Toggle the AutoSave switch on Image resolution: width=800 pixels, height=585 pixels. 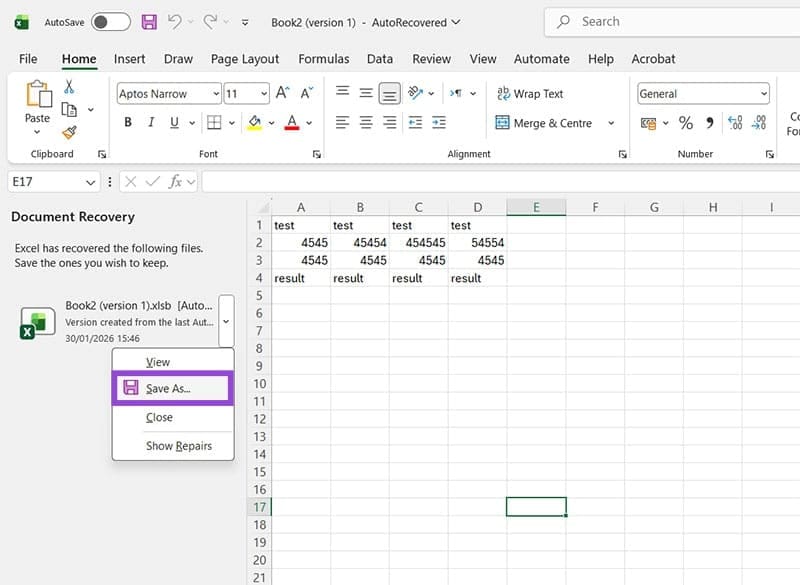(x=112, y=21)
